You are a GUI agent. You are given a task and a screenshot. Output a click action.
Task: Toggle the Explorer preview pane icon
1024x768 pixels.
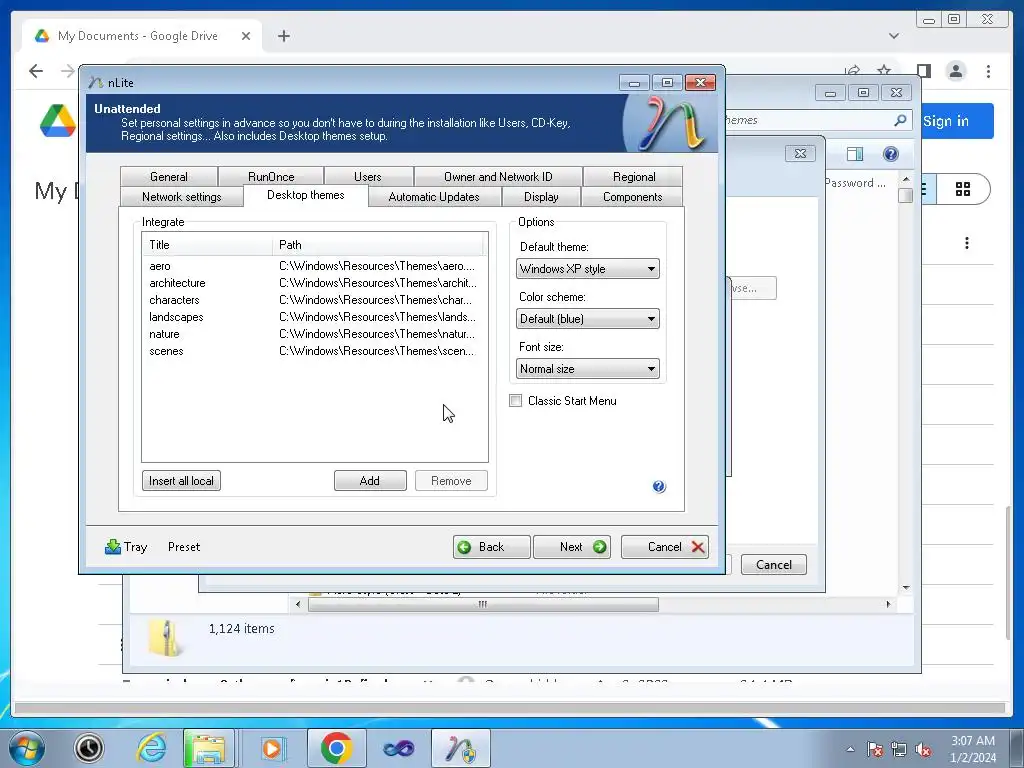tap(855, 154)
